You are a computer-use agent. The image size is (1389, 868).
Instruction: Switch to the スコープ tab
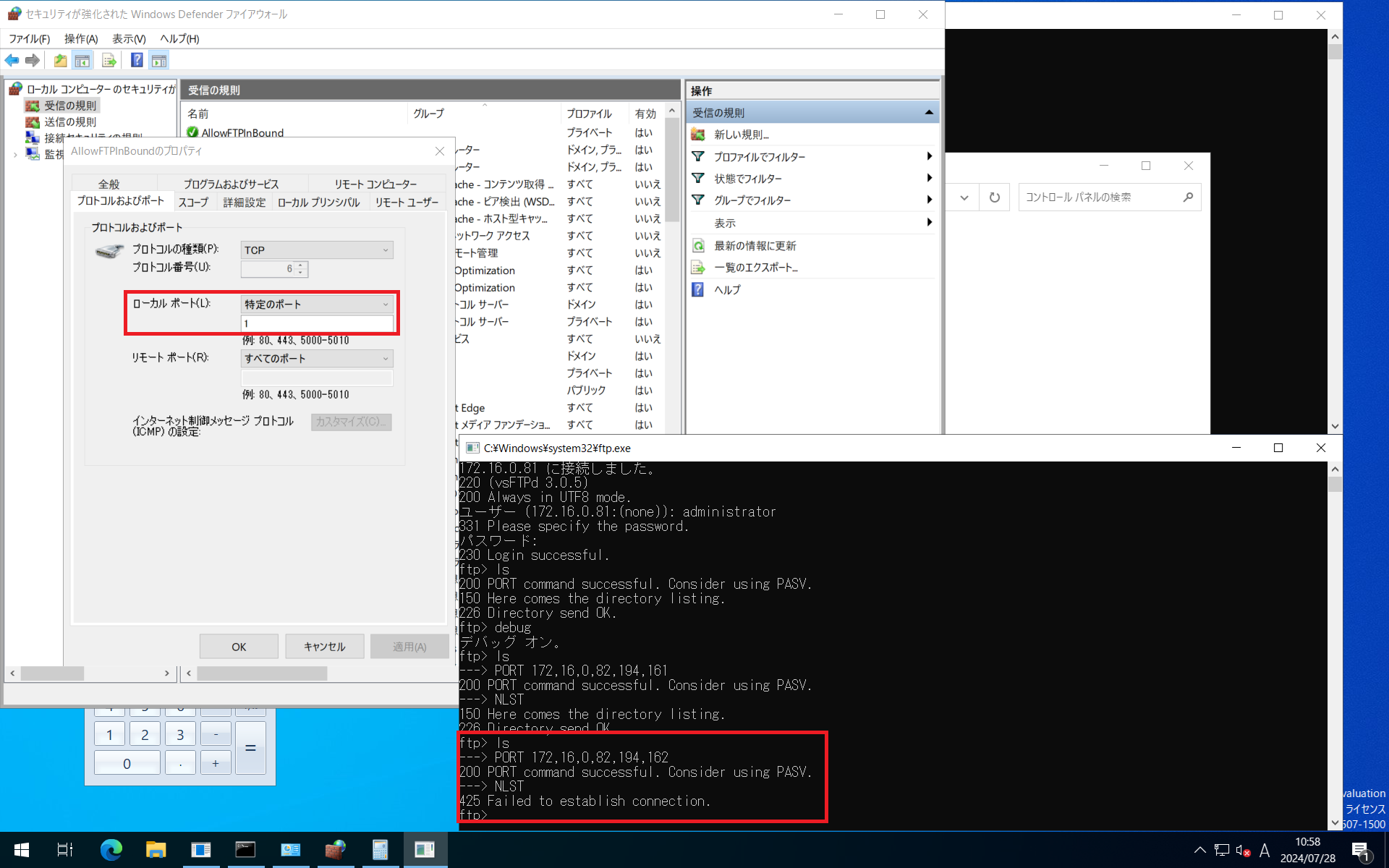pos(193,203)
